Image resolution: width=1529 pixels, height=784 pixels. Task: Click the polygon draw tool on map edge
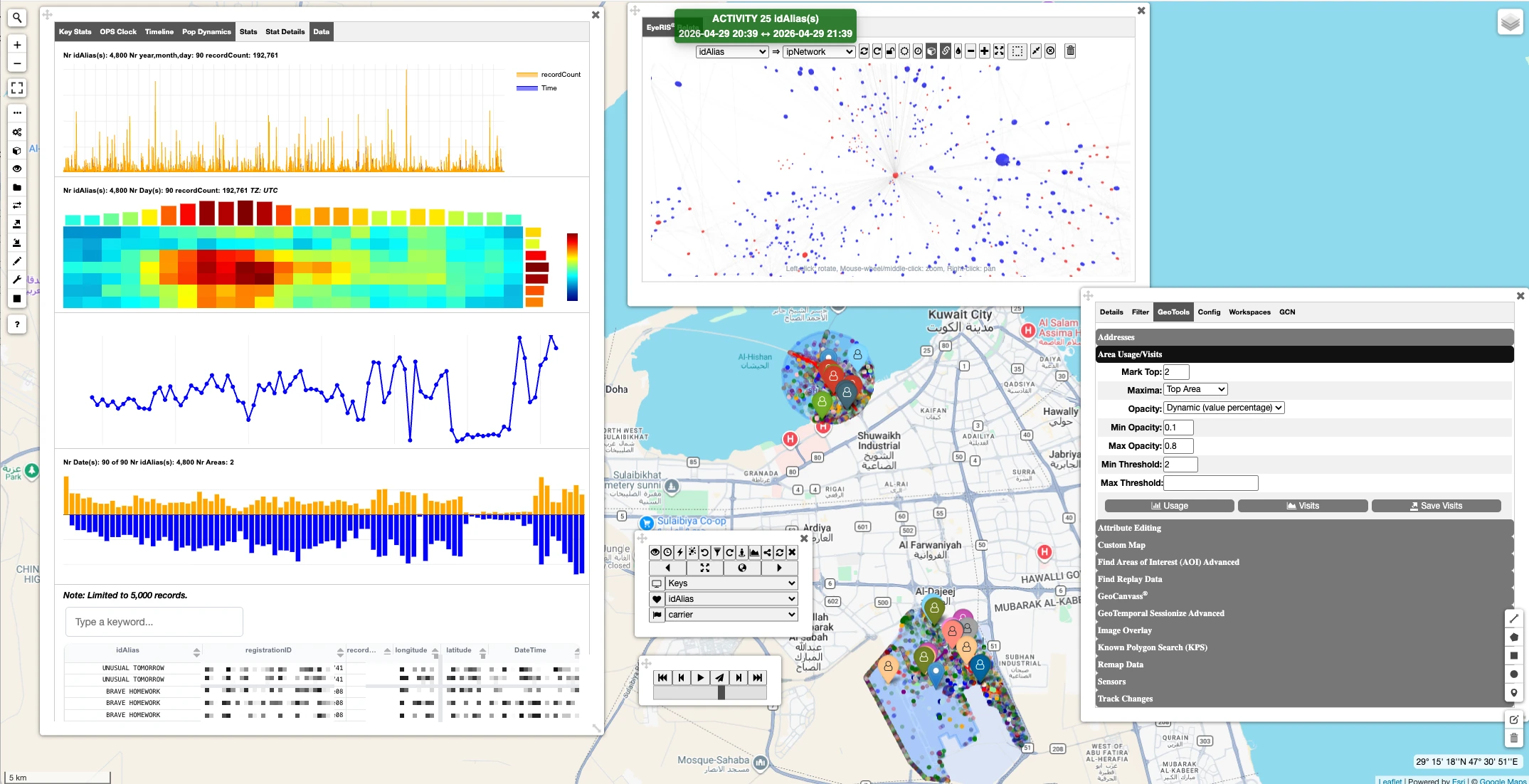click(x=1514, y=637)
